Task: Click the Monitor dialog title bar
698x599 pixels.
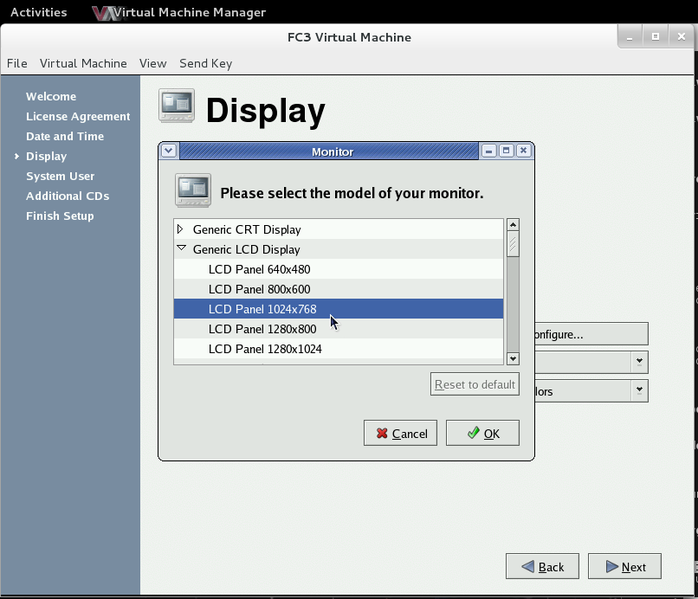Action: coord(329,151)
